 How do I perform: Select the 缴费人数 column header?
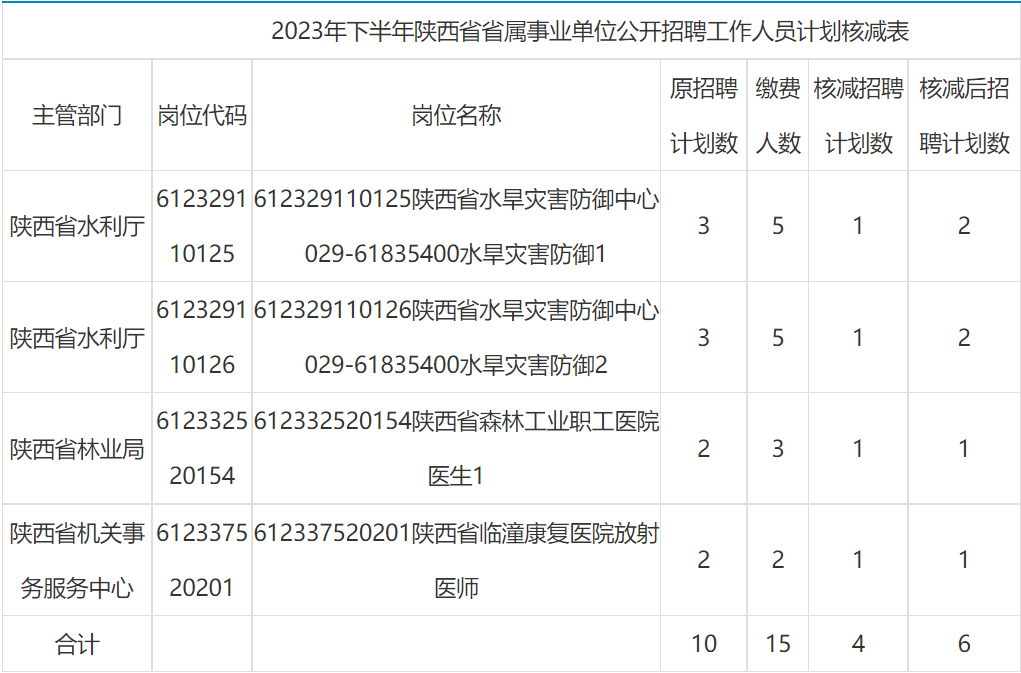pos(777,116)
